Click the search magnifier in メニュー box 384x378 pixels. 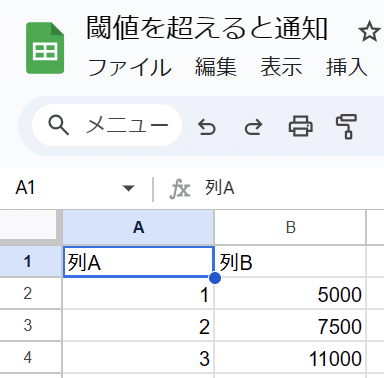pos(59,125)
